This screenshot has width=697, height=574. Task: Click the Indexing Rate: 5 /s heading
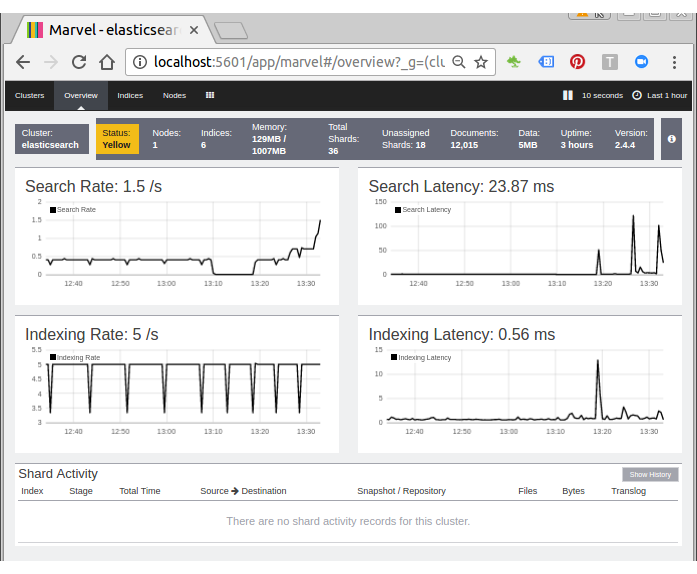[92, 334]
